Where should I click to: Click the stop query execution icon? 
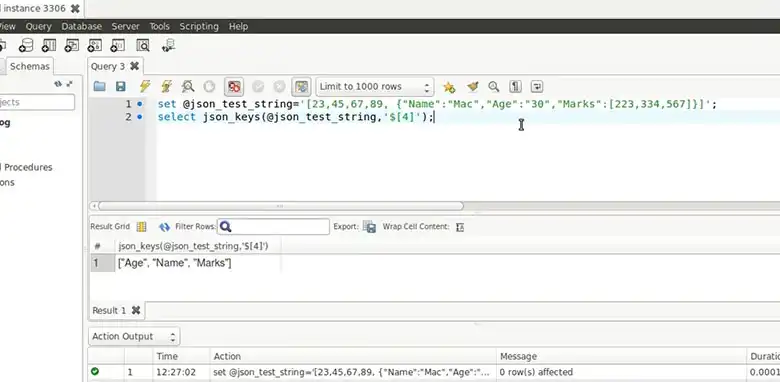pyautogui.click(x=209, y=87)
